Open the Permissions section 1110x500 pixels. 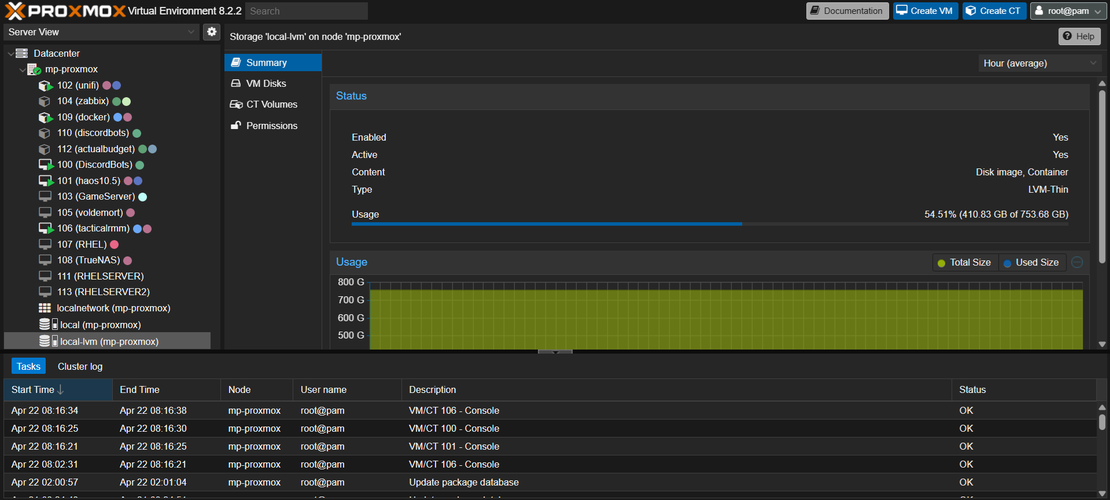point(273,125)
